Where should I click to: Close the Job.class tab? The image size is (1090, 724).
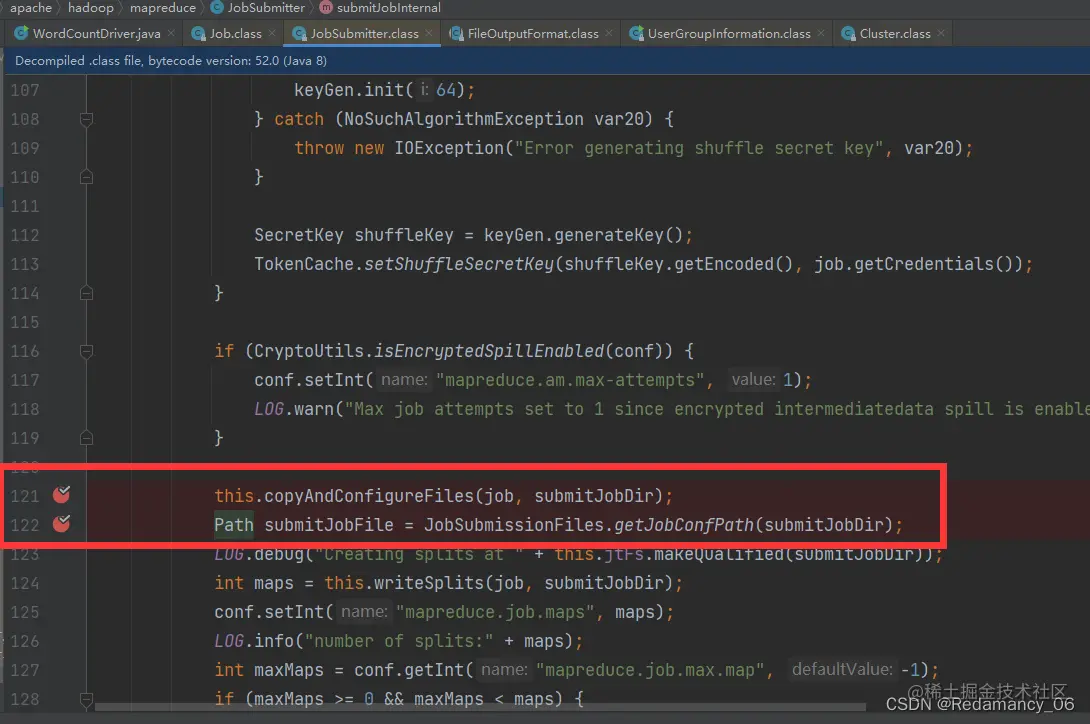coord(272,33)
